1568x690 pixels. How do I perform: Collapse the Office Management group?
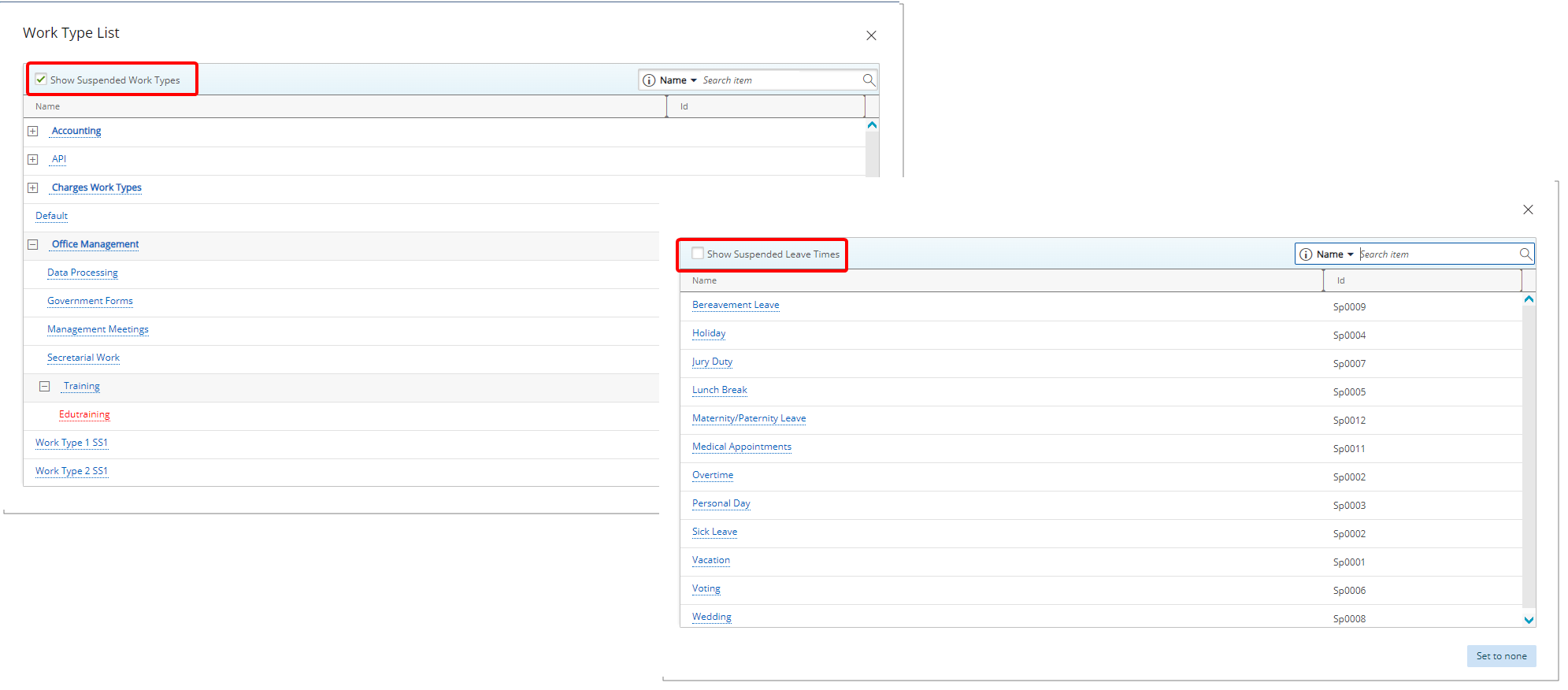[x=33, y=244]
